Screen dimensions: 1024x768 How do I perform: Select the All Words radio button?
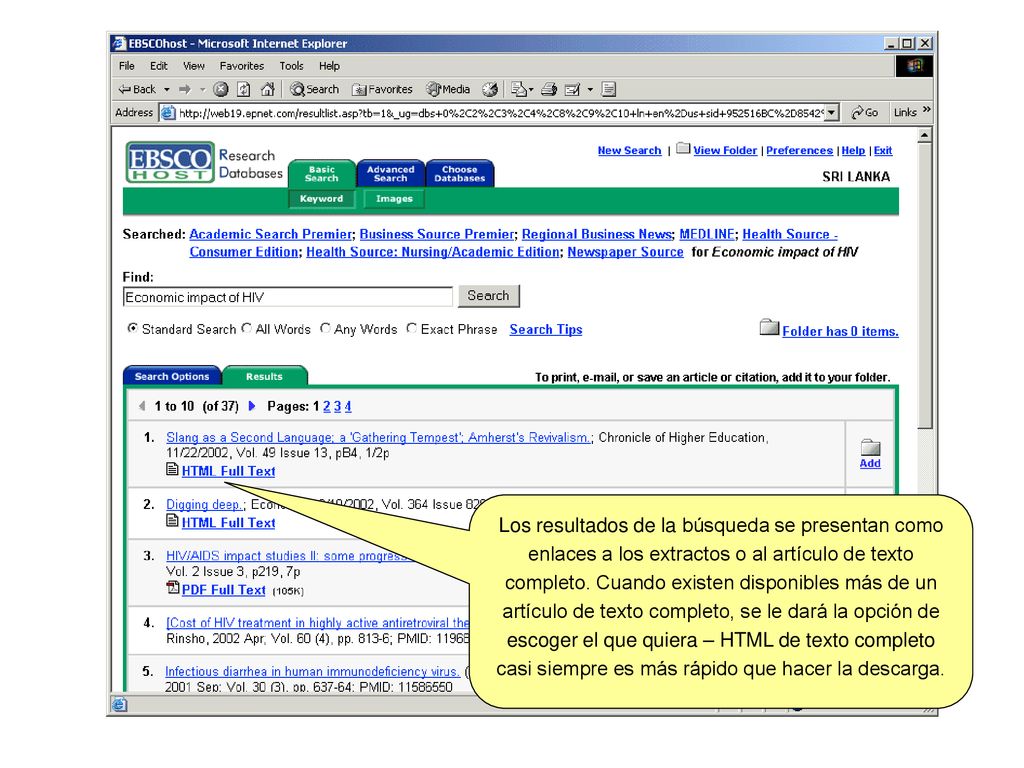(246, 328)
